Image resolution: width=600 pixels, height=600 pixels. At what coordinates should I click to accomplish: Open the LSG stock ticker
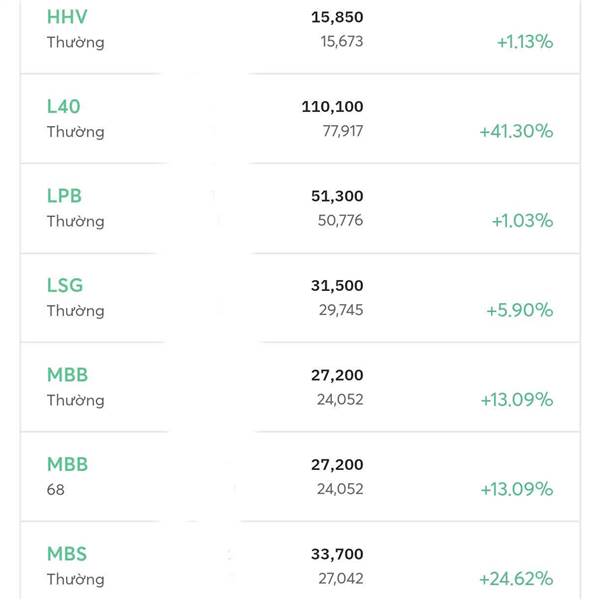[x=65, y=285]
